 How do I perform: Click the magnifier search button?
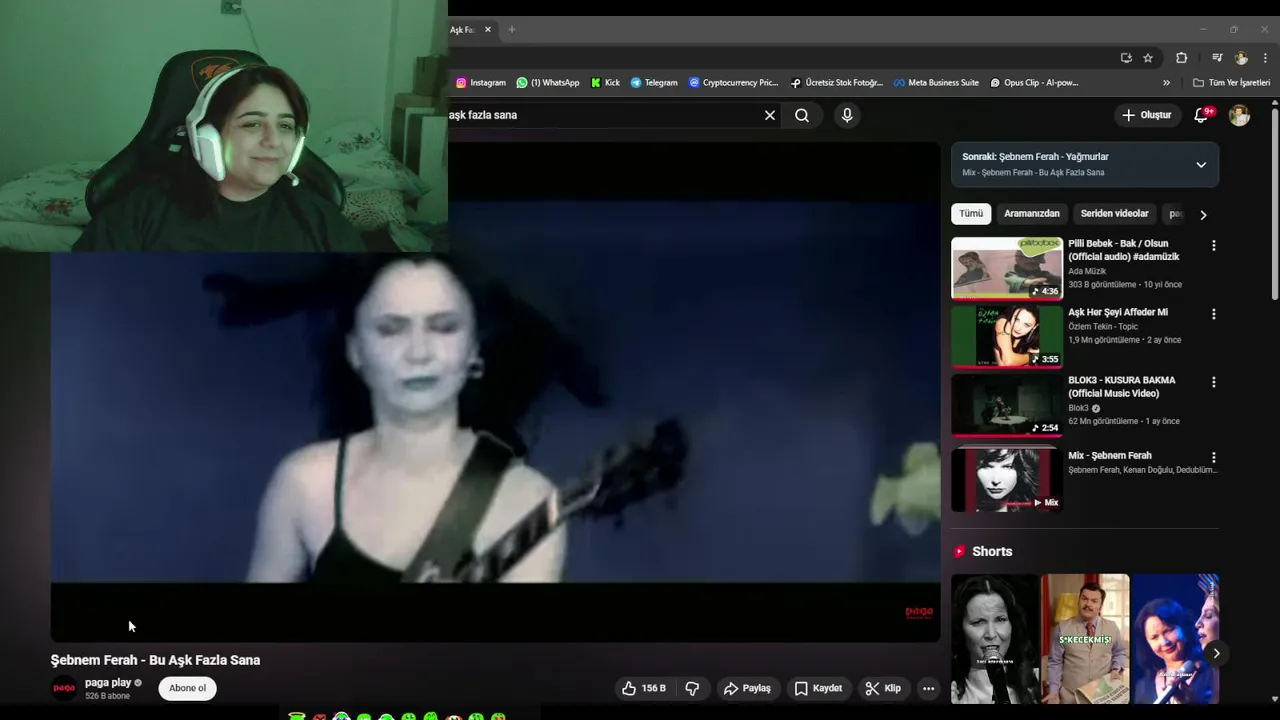click(x=802, y=115)
